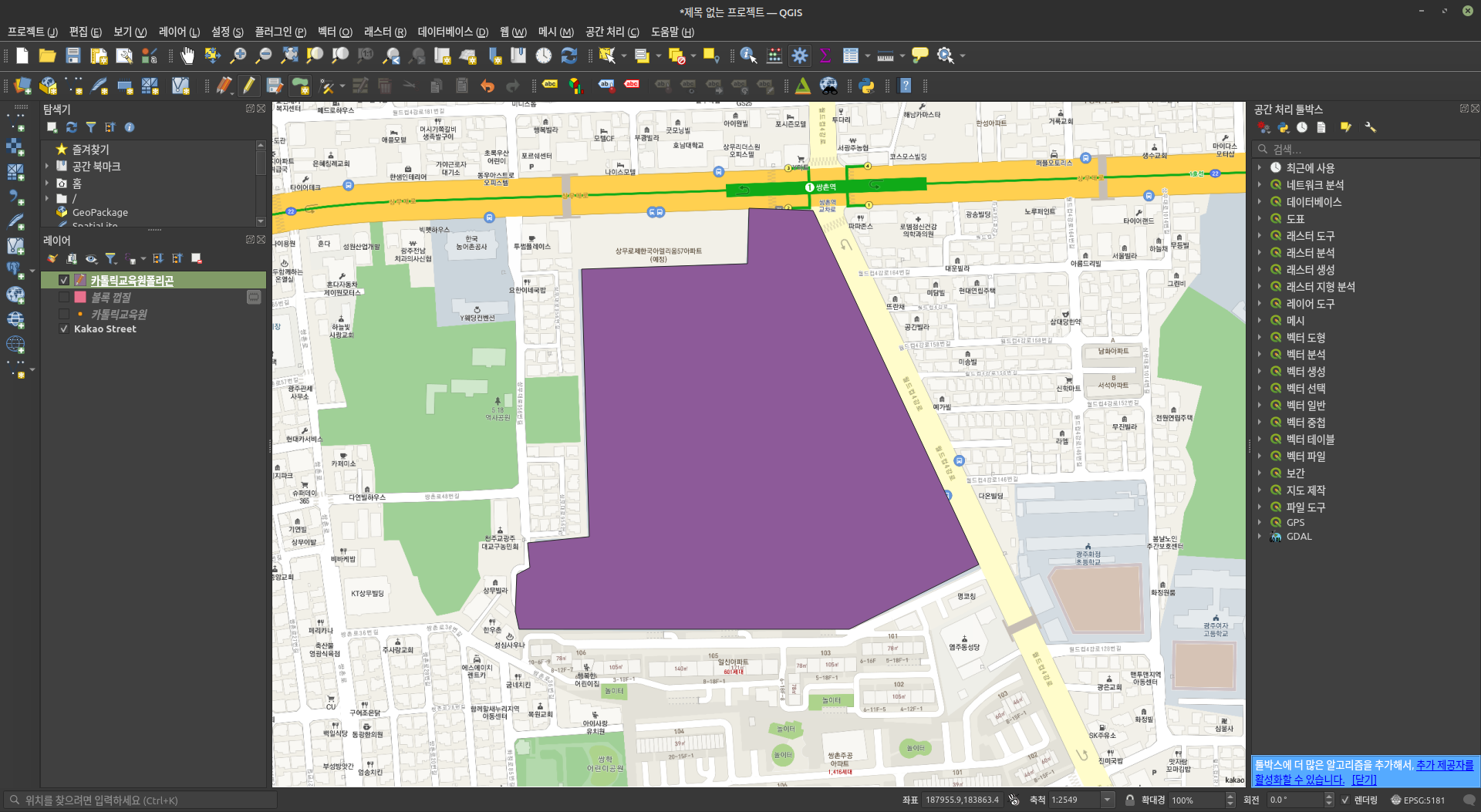Screen dimensions: 1481x812
Task: Activate the Zoom Out magnifier tool
Action: (264, 56)
